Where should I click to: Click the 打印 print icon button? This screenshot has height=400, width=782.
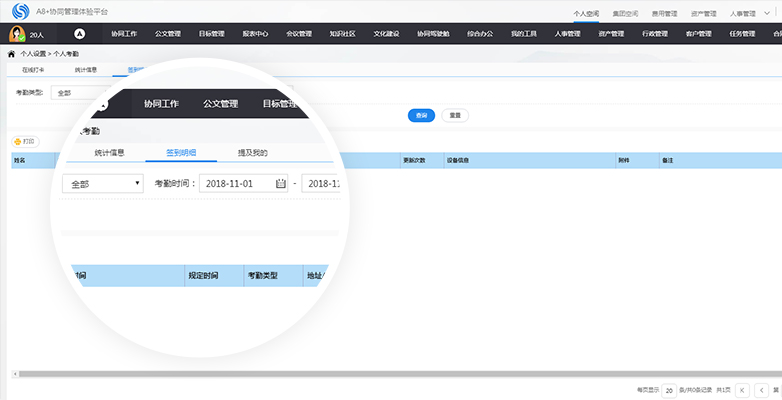(x=23, y=142)
